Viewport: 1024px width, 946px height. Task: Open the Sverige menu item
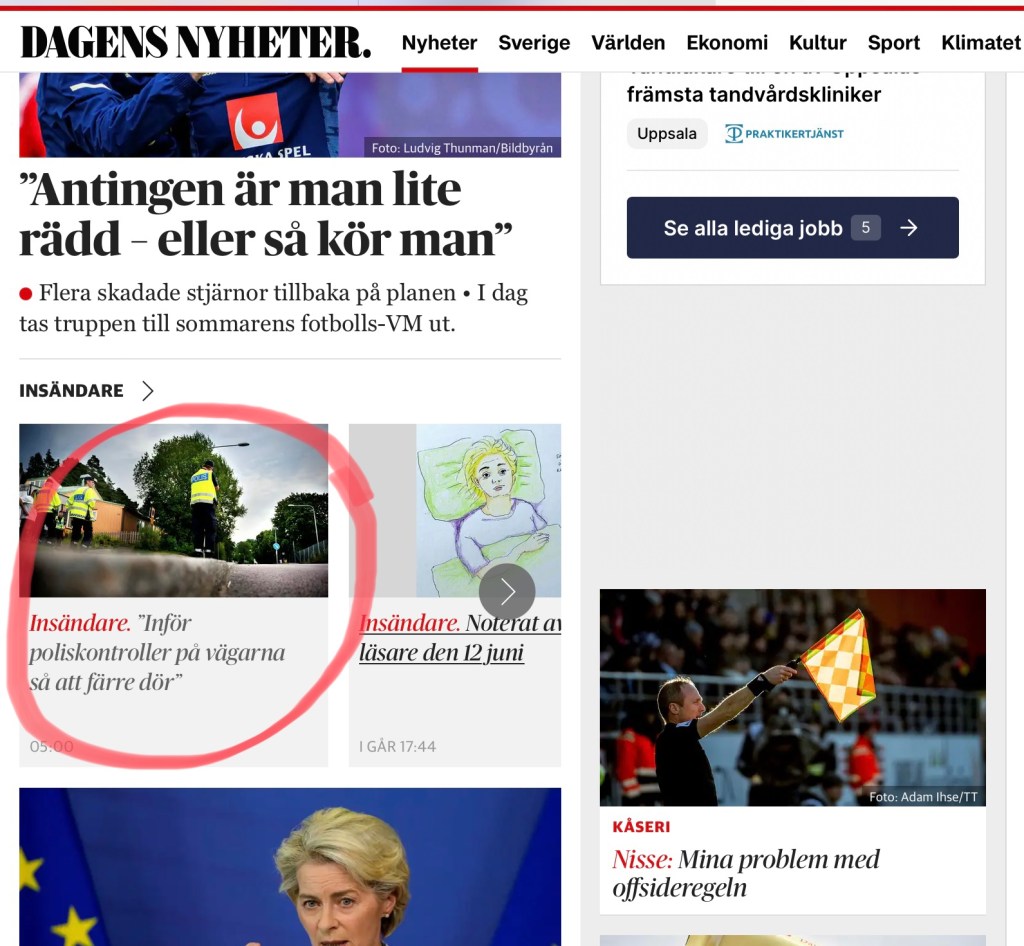click(x=534, y=43)
